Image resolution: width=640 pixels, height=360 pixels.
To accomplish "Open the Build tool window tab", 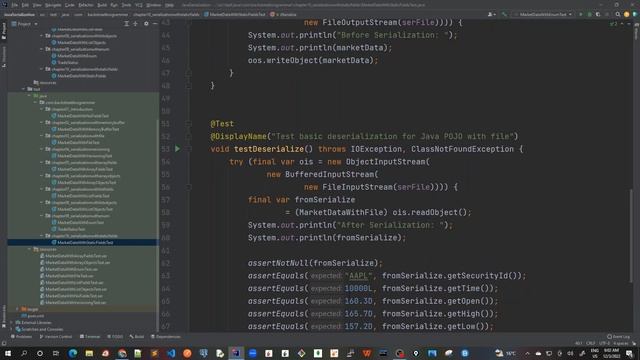I will (137, 337).
